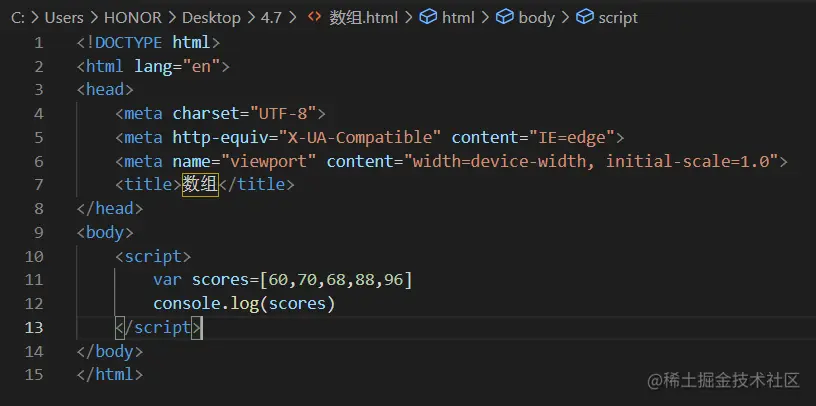Viewport: 816px width, 406px height.
Task: Click the closing body tag on line 14
Action: (110, 351)
